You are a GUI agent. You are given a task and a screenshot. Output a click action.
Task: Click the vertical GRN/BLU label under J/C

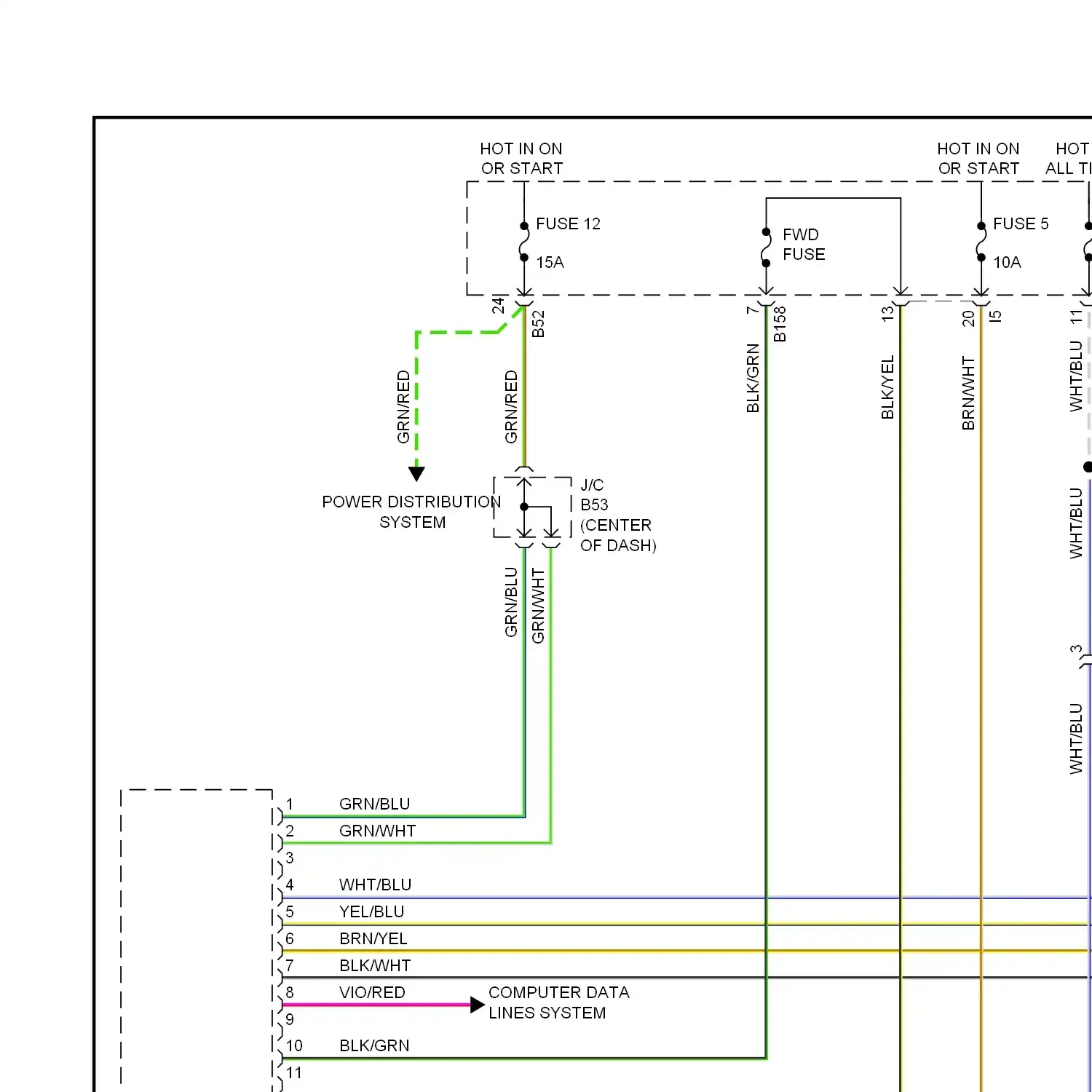pos(511,602)
